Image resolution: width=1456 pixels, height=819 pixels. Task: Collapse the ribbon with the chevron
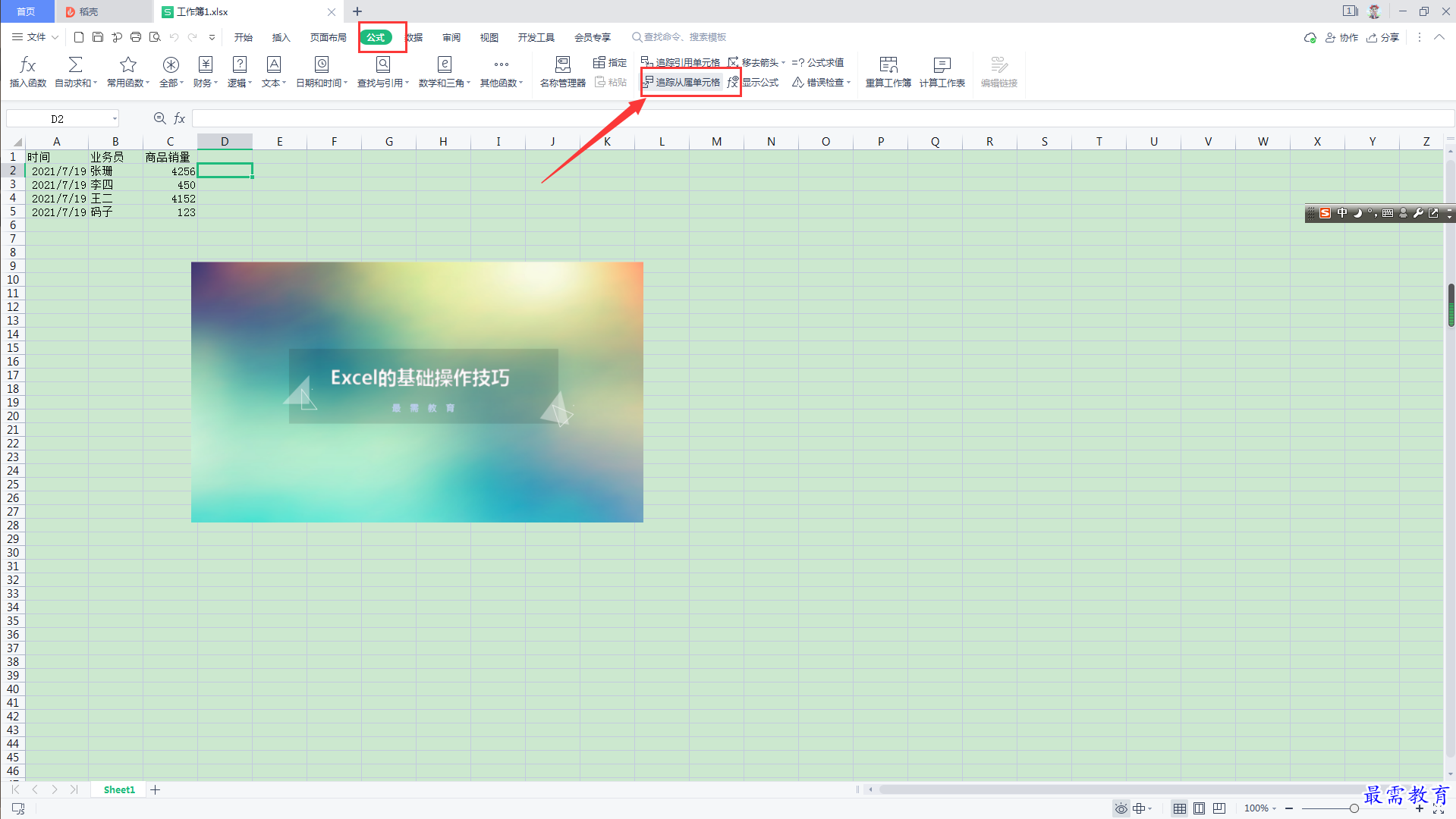click(1439, 37)
